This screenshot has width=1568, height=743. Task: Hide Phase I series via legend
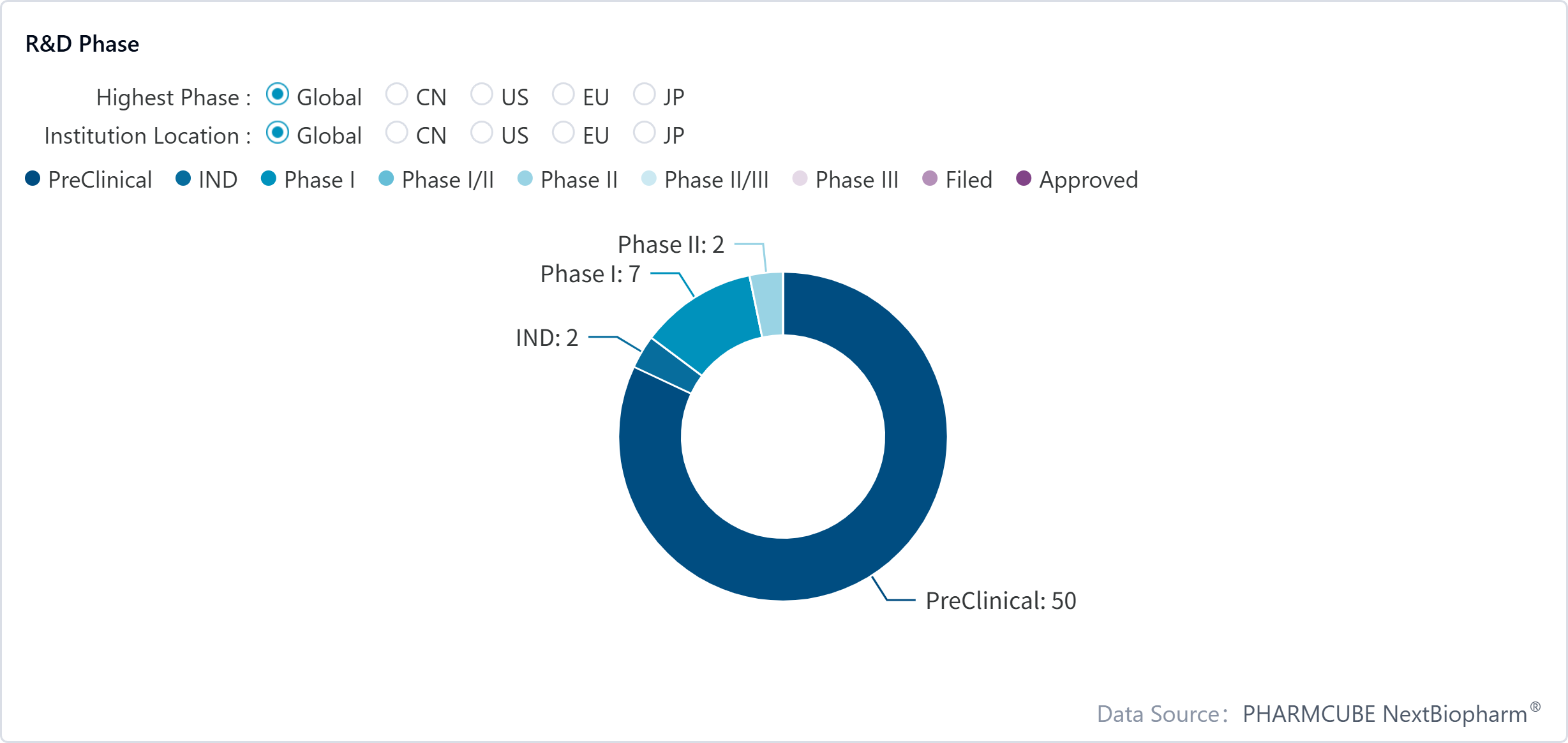tap(269, 179)
